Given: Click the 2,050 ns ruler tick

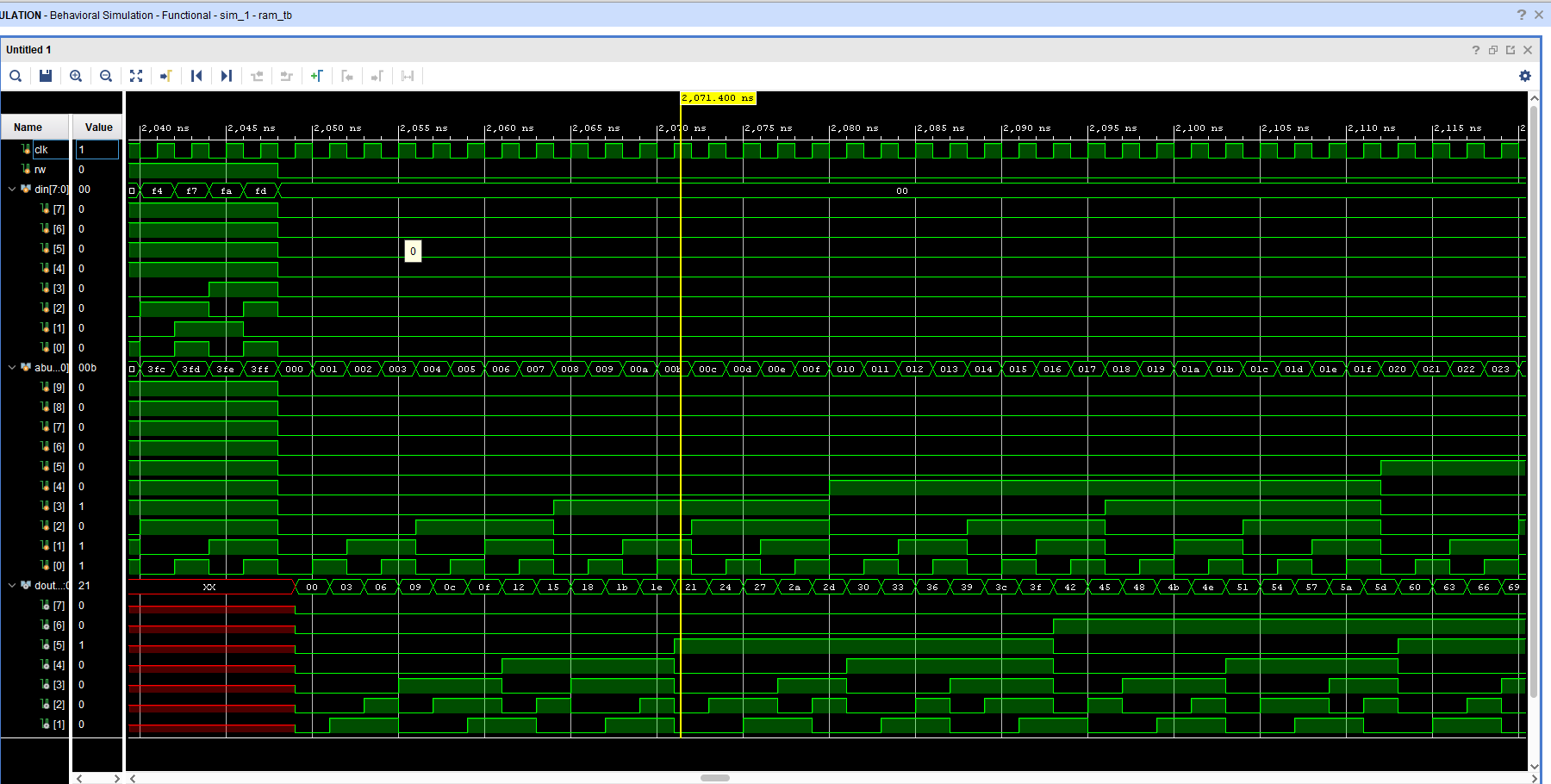Looking at the screenshot, I should [337, 128].
